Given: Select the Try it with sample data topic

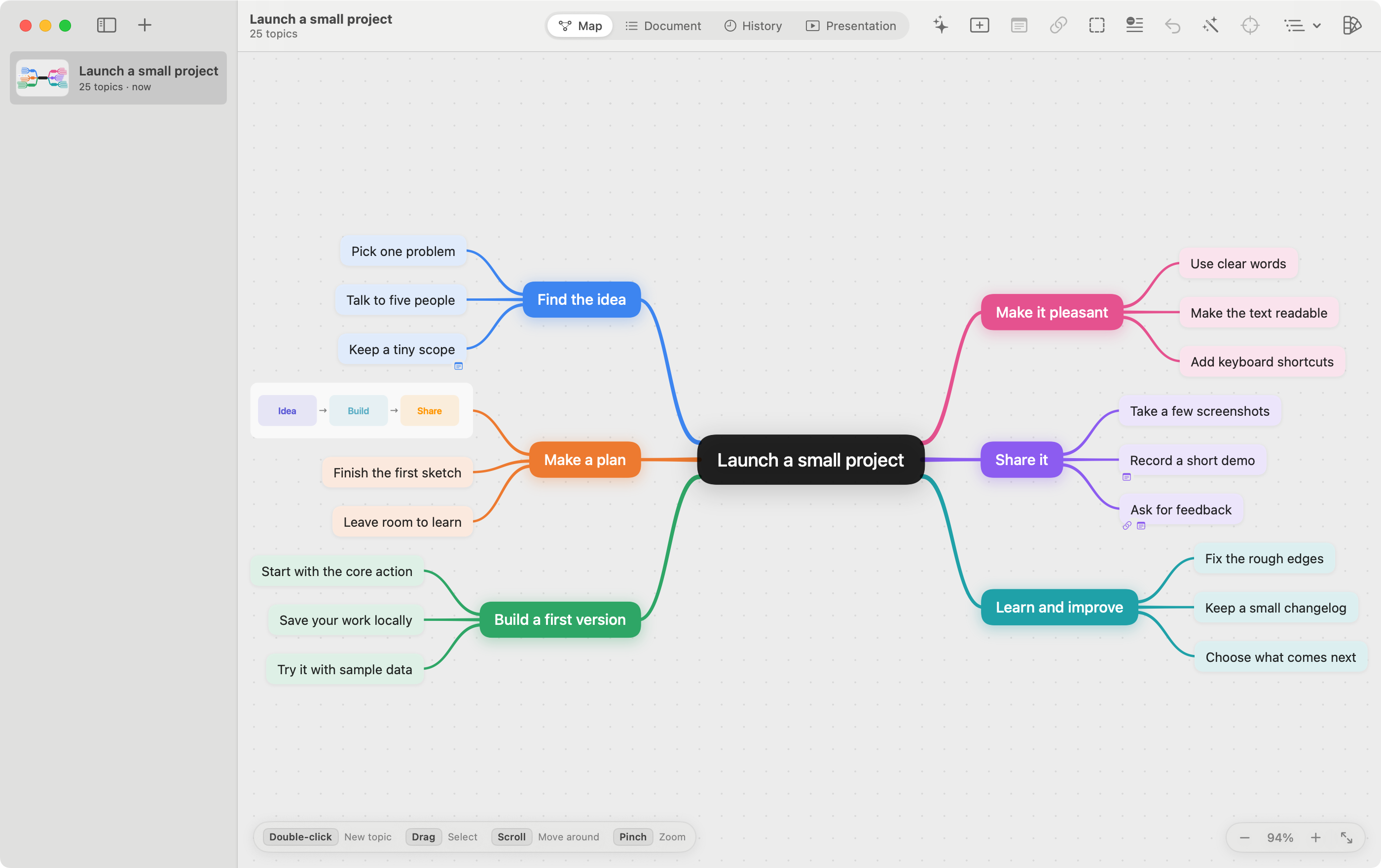Looking at the screenshot, I should [x=345, y=669].
